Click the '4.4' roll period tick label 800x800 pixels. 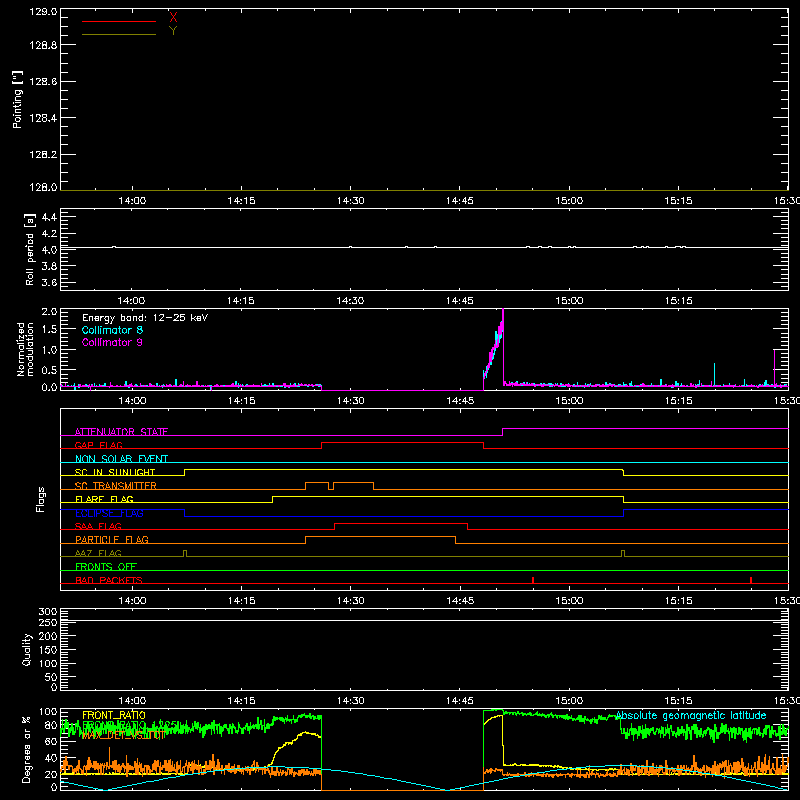pos(49,218)
